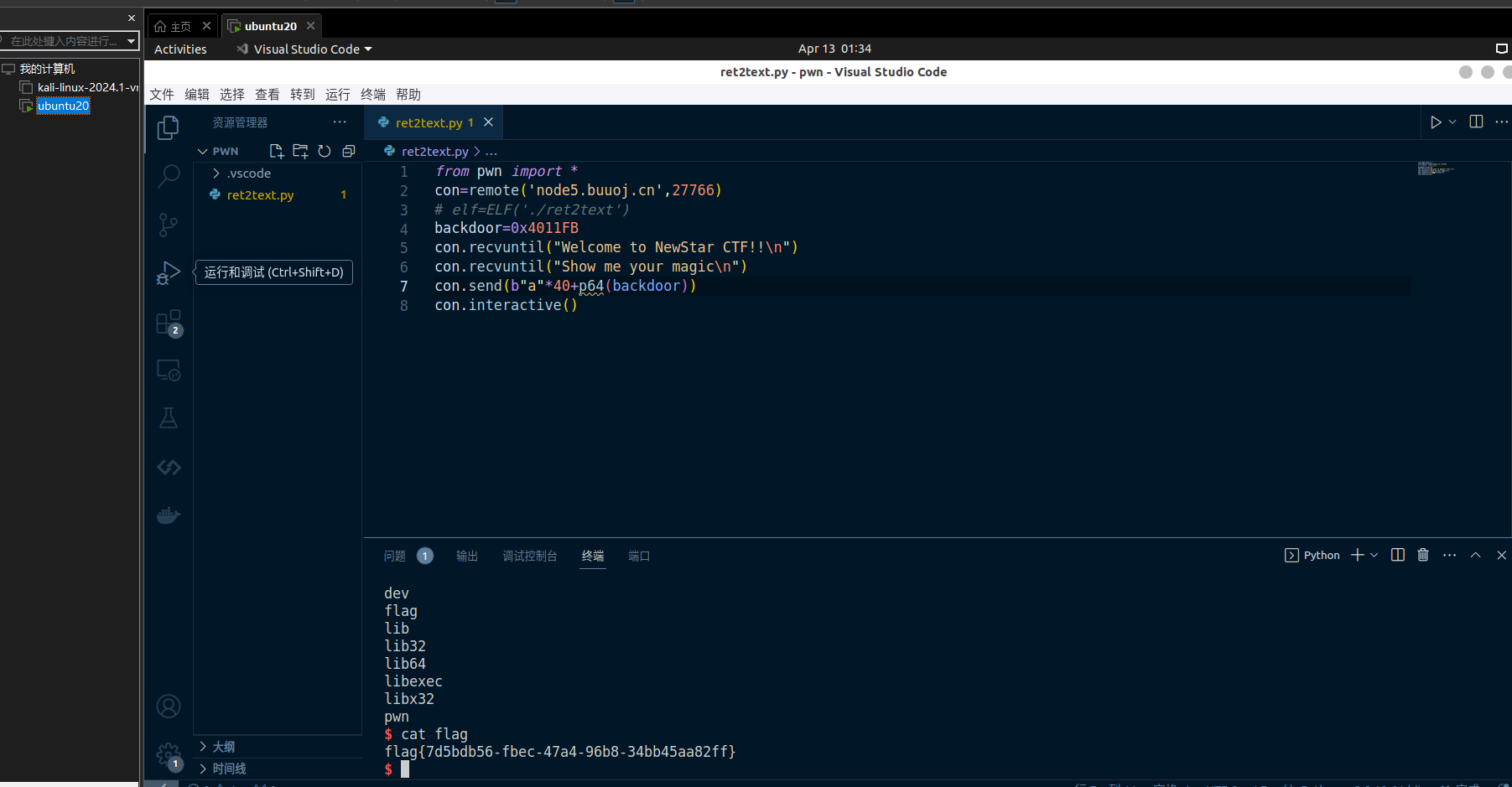Close the terminal panel
The width and height of the screenshot is (1512, 787).
coord(1501,555)
